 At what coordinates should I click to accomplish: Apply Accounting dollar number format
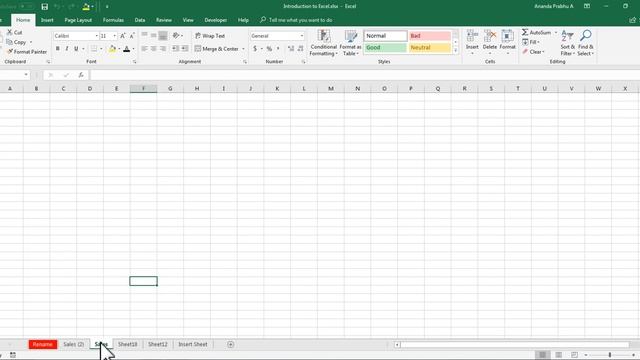click(255, 49)
